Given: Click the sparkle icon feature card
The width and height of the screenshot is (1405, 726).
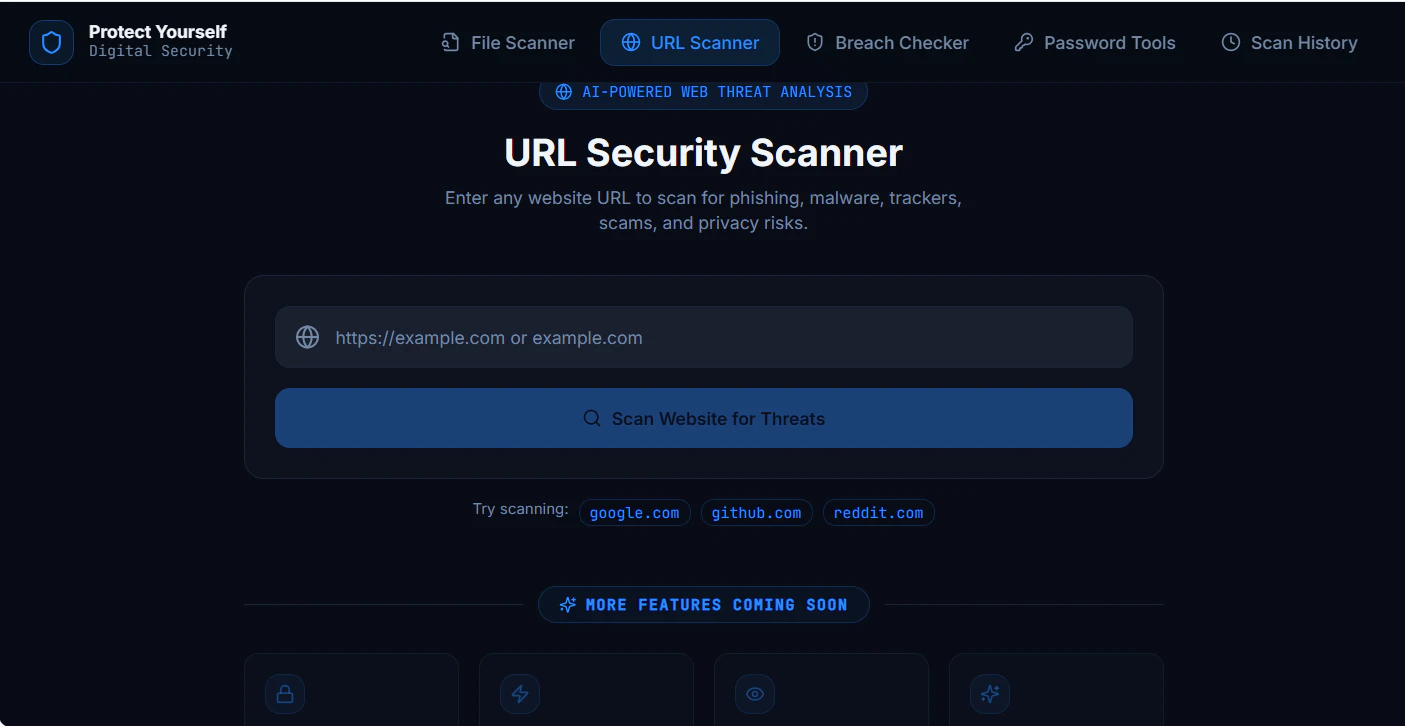Looking at the screenshot, I should click(x=989, y=693).
